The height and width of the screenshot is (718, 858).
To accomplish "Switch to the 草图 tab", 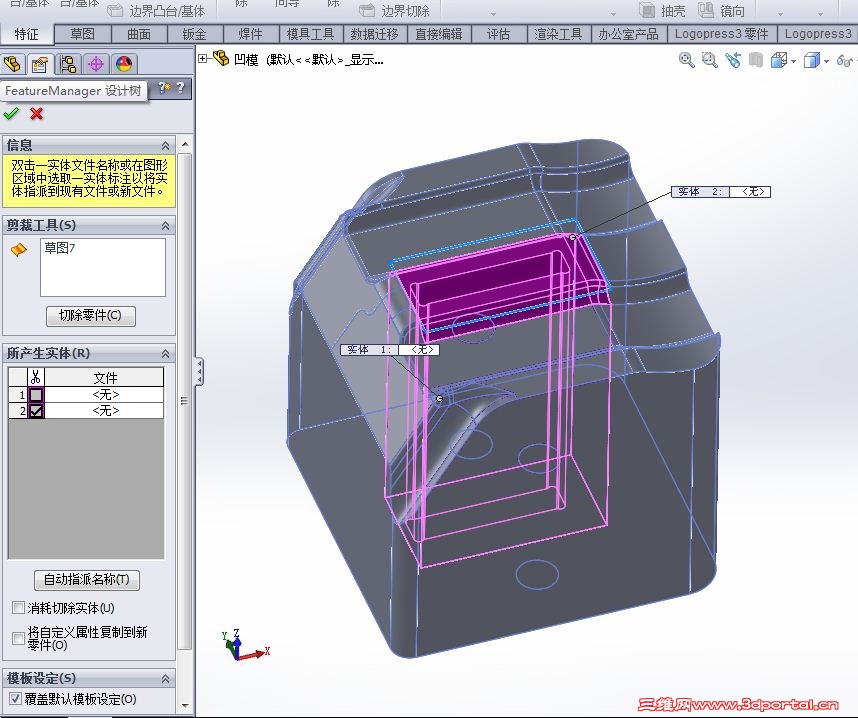I will tap(83, 34).
